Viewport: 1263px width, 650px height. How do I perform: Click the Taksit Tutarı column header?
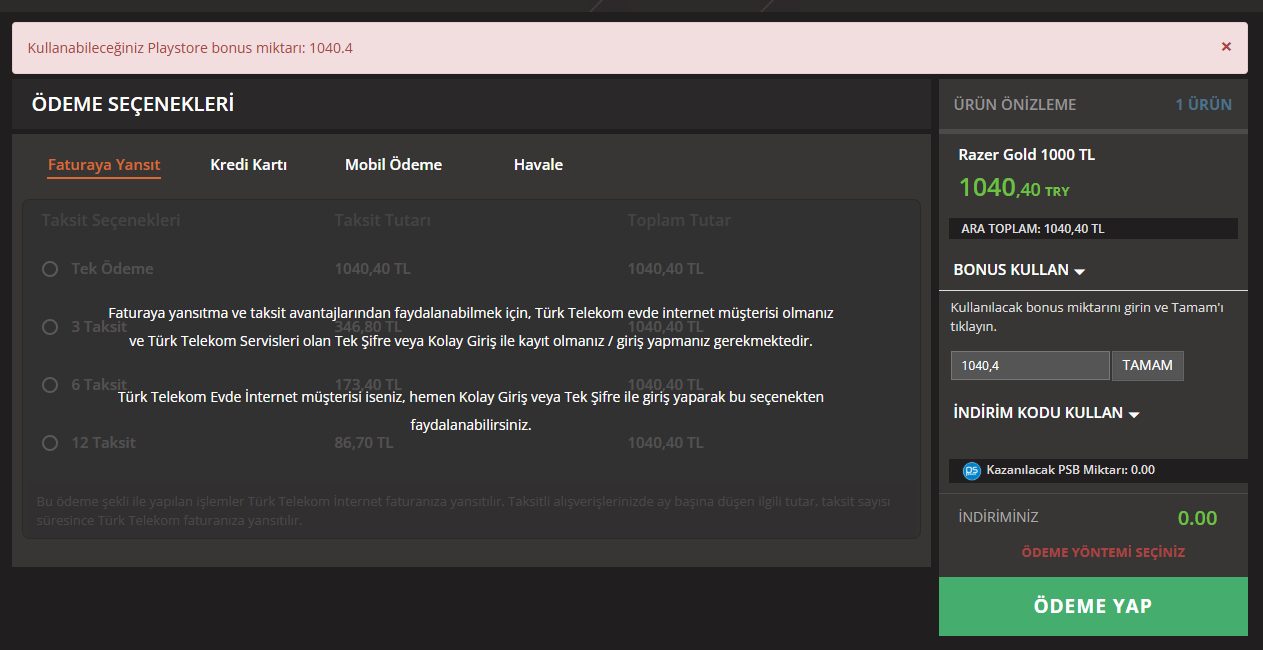tap(382, 220)
